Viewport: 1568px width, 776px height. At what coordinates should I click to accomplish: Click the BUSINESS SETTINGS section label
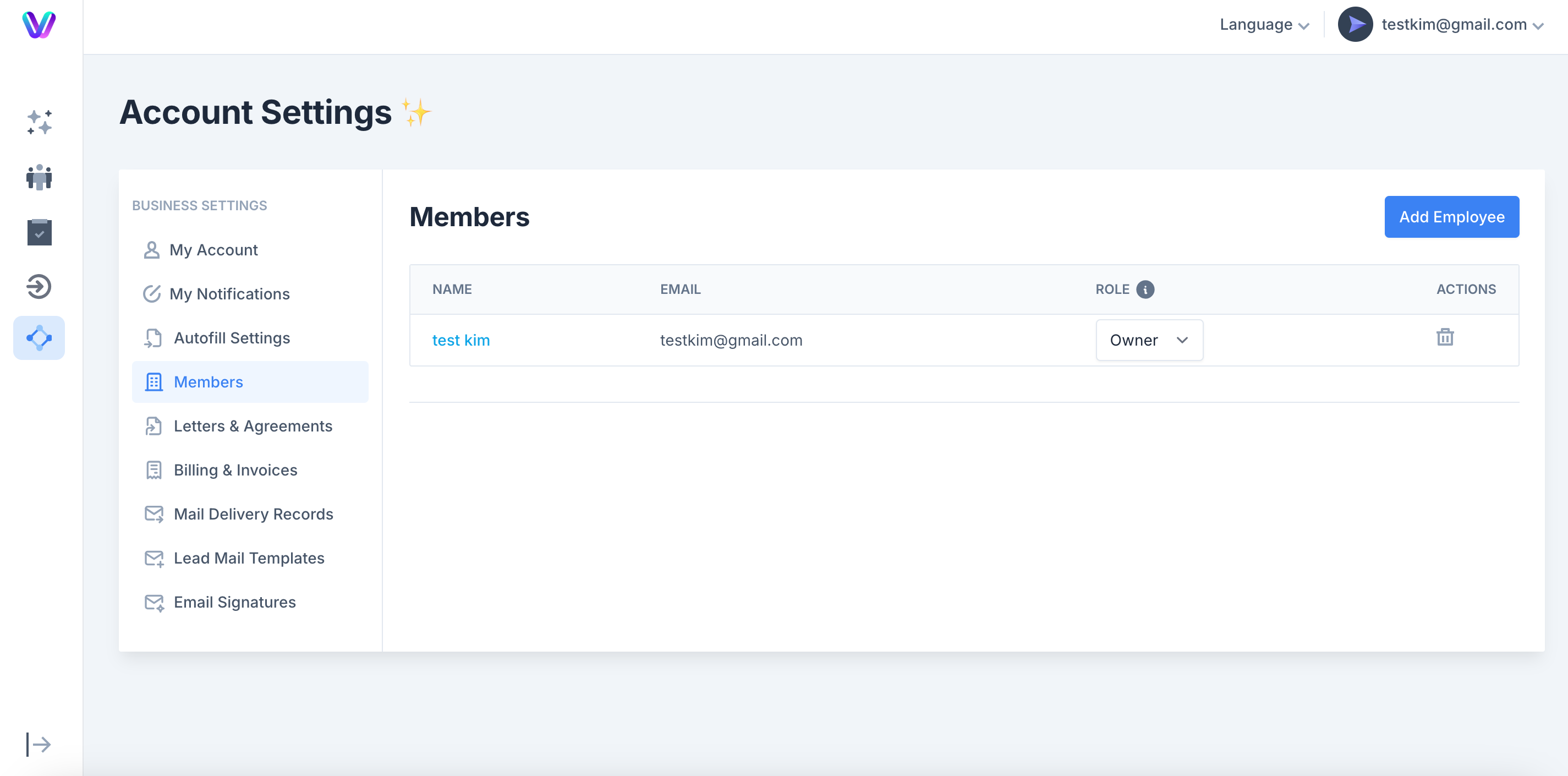(x=200, y=206)
